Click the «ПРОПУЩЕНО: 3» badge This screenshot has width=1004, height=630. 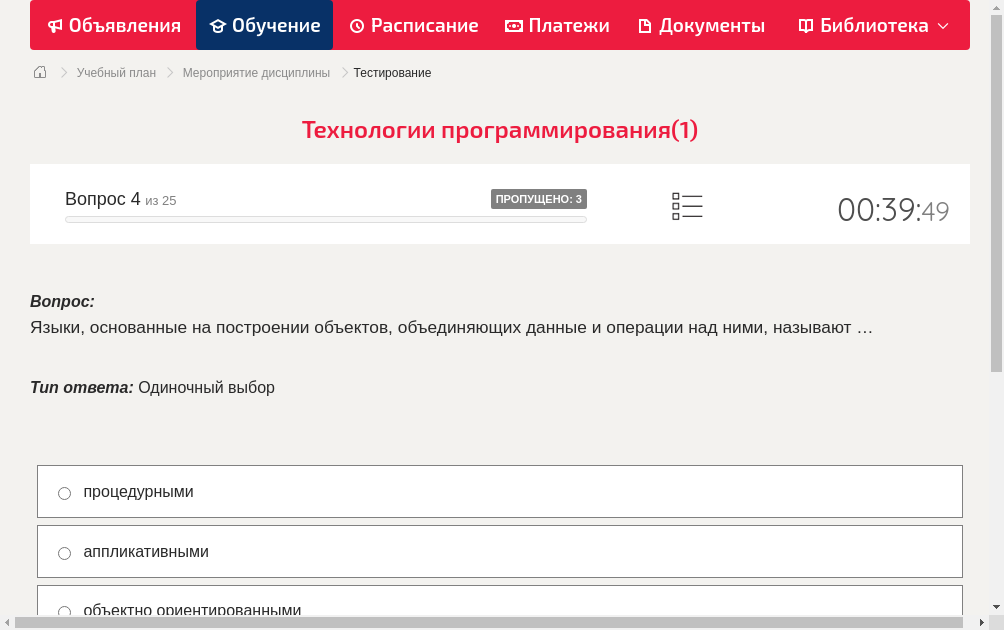coord(540,198)
